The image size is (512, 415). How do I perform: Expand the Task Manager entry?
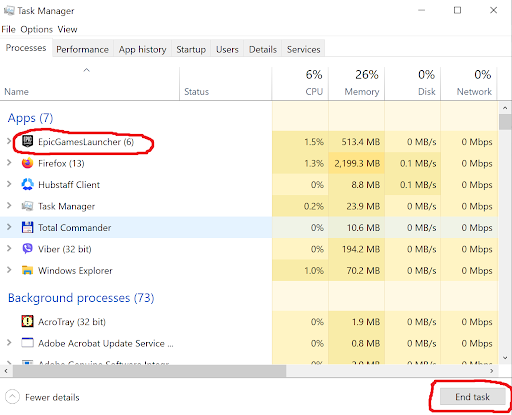point(9,206)
